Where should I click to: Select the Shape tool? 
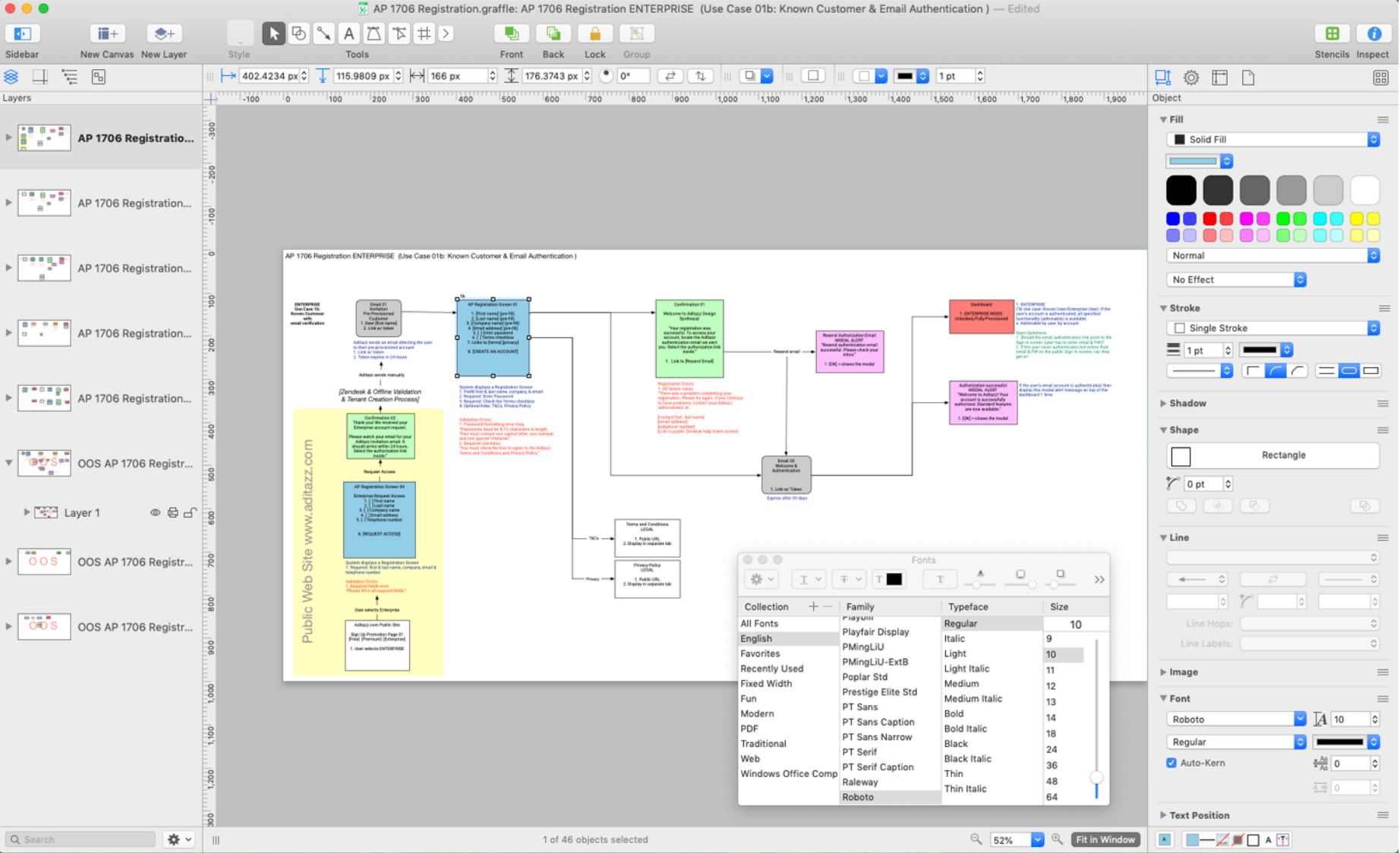point(298,33)
